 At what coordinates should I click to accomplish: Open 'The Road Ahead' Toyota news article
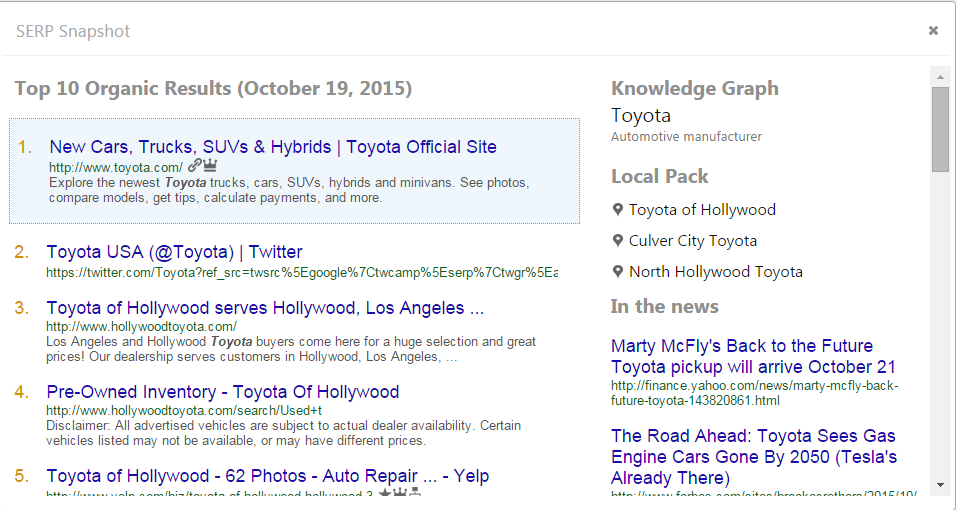tap(753, 456)
